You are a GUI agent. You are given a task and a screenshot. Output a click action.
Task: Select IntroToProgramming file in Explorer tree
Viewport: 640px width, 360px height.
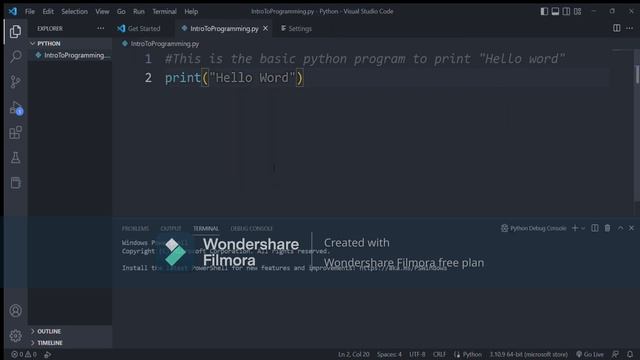(x=70, y=55)
